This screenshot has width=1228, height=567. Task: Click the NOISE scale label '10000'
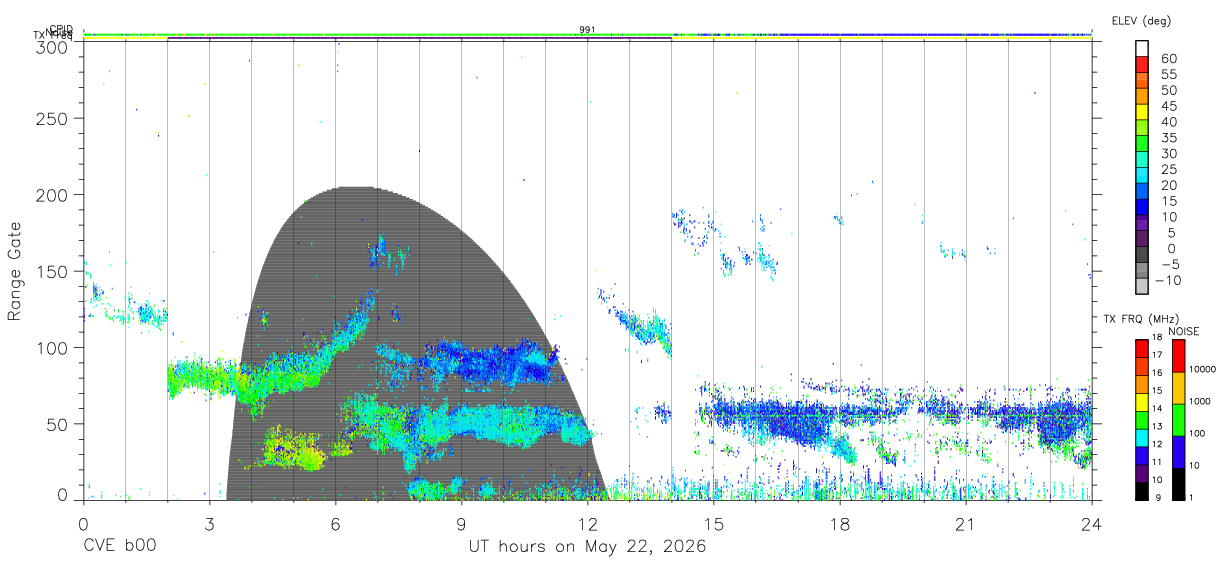click(1205, 370)
